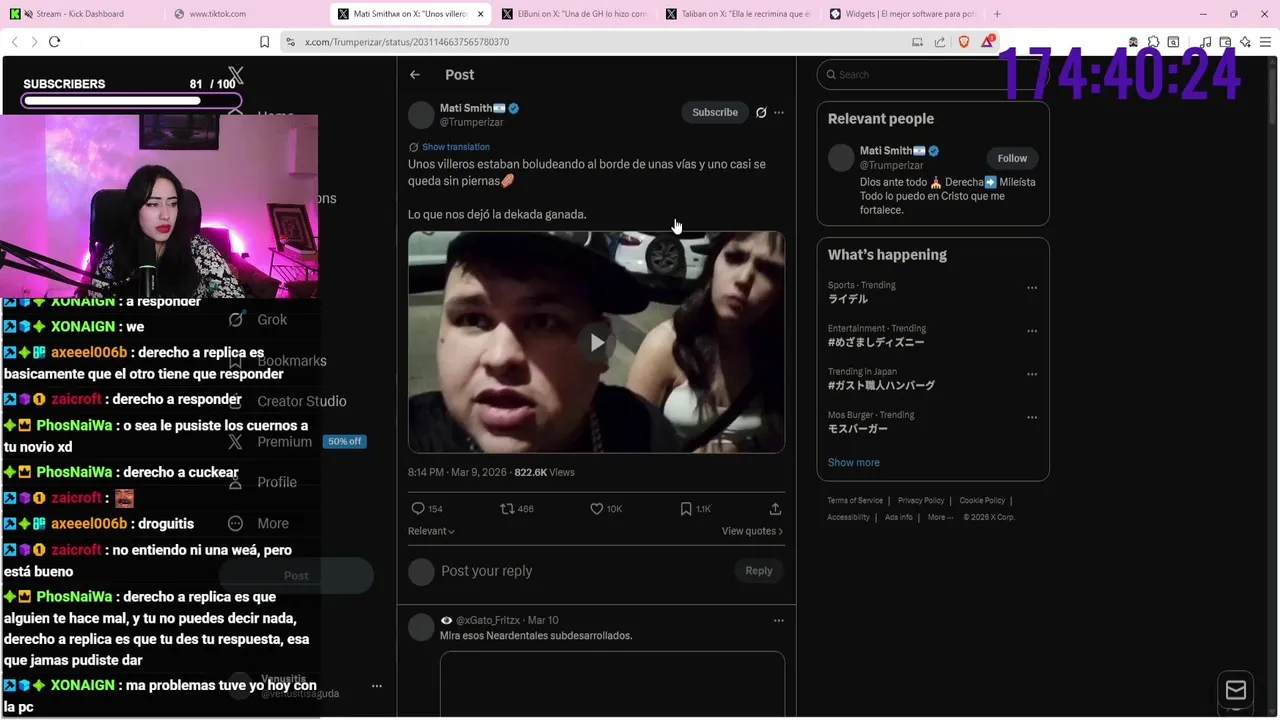The width and height of the screenshot is (1280, 720).
Task: Expand the More link in footer
Action: [940, 517]
